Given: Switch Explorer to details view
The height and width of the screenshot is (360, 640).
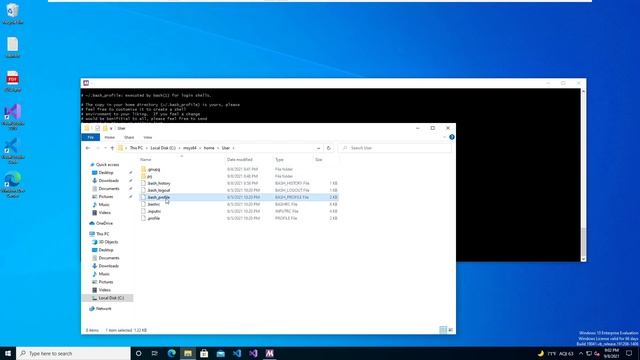Looking at the screenshot, I should (x=443, y=330).
